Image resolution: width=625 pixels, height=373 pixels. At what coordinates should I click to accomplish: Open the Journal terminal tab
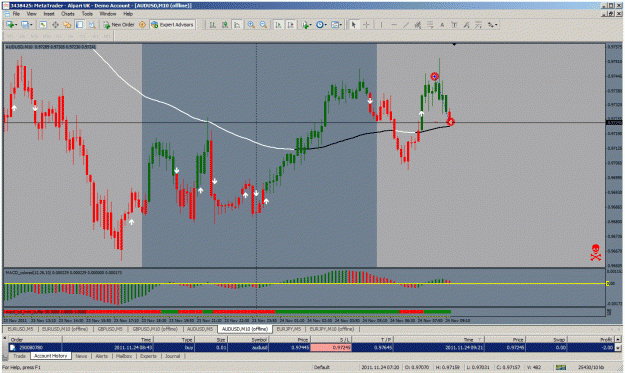pyautogui.click(x=173, y=356)
